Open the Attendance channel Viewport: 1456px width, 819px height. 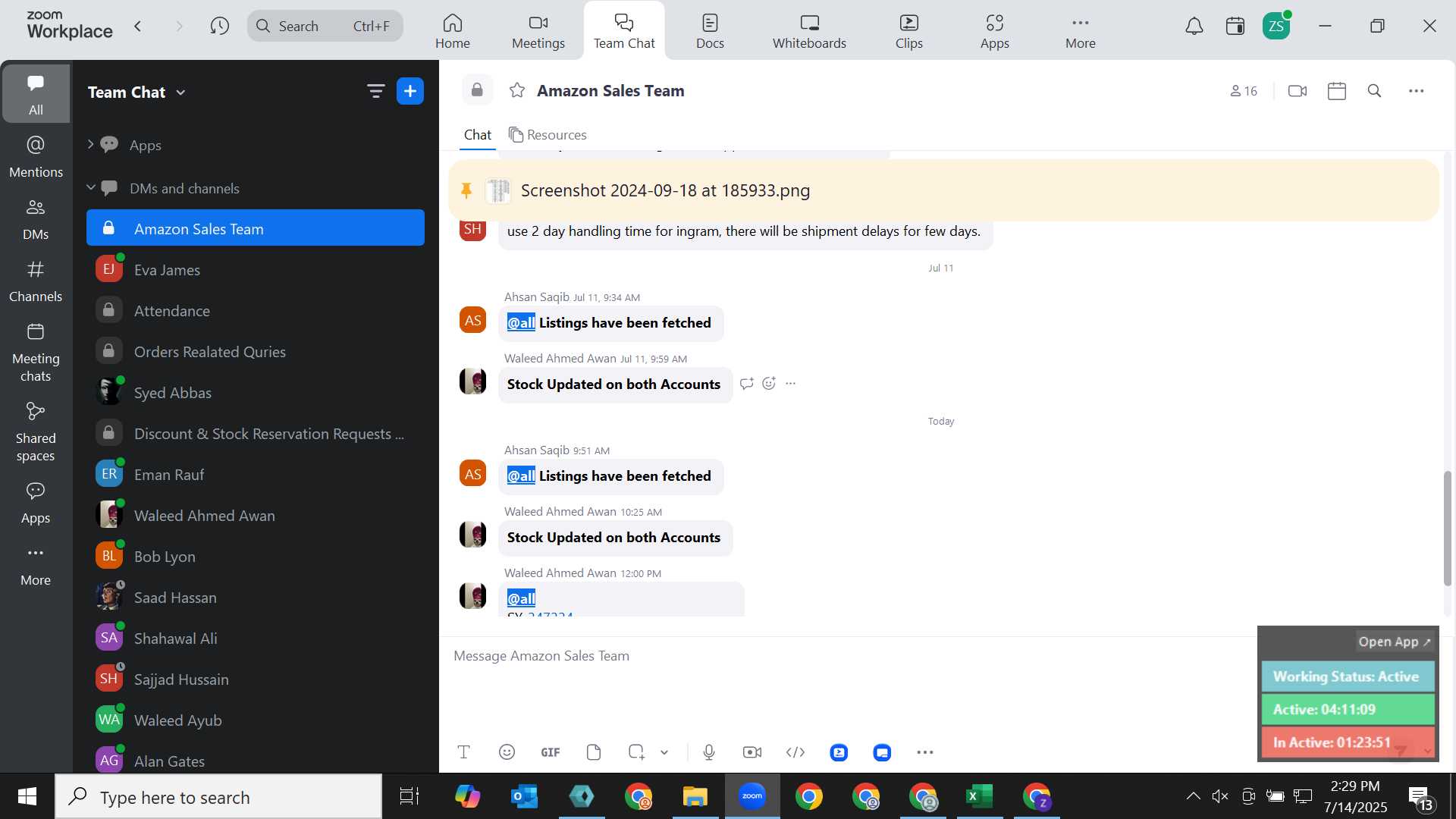[x=256, y=311]
